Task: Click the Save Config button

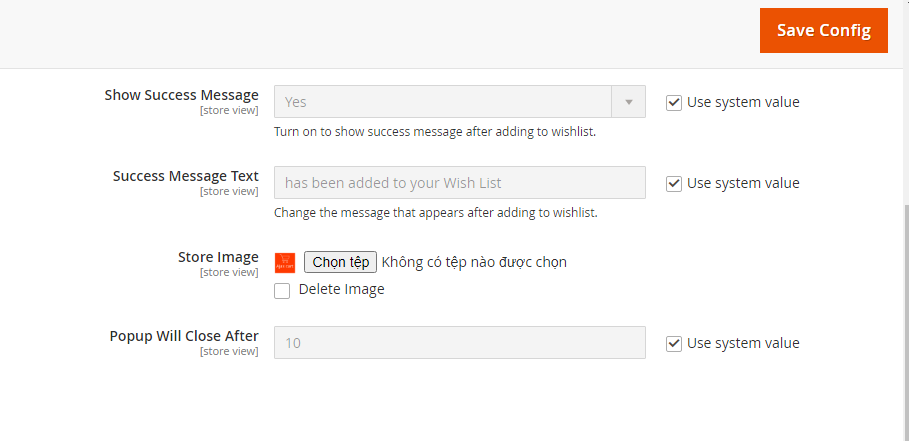Action: 823,30
